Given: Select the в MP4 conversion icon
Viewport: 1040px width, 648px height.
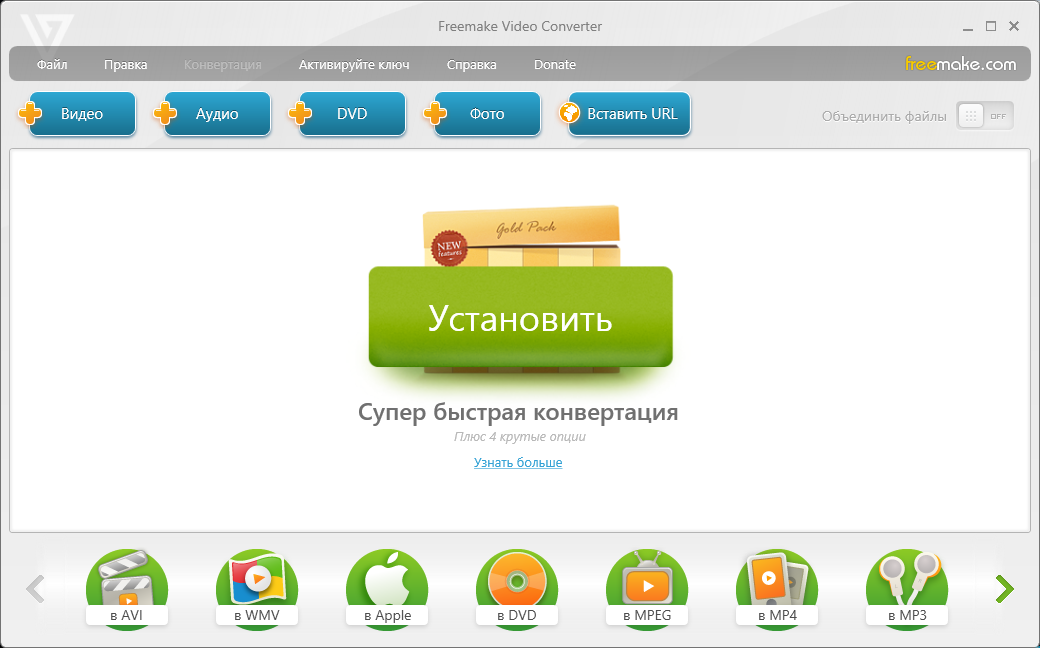Looking at the screenshot, I should (777, 588).
